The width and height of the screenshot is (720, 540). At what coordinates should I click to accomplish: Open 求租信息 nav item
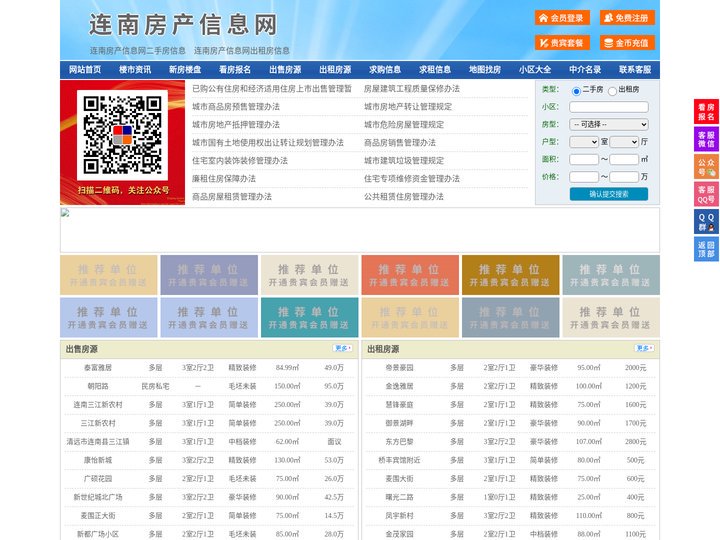(x=435, y=70)
